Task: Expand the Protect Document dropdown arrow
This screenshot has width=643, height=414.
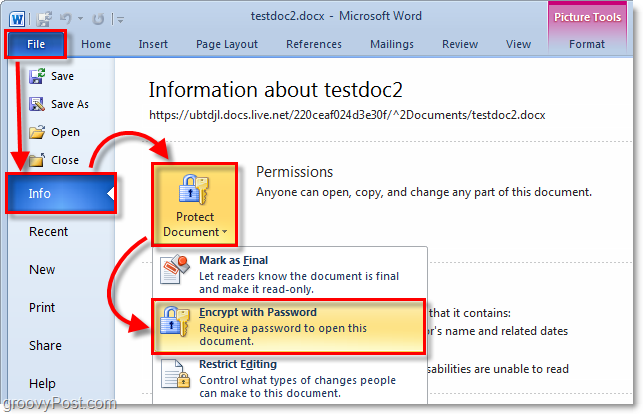Action: click(225, 232)
